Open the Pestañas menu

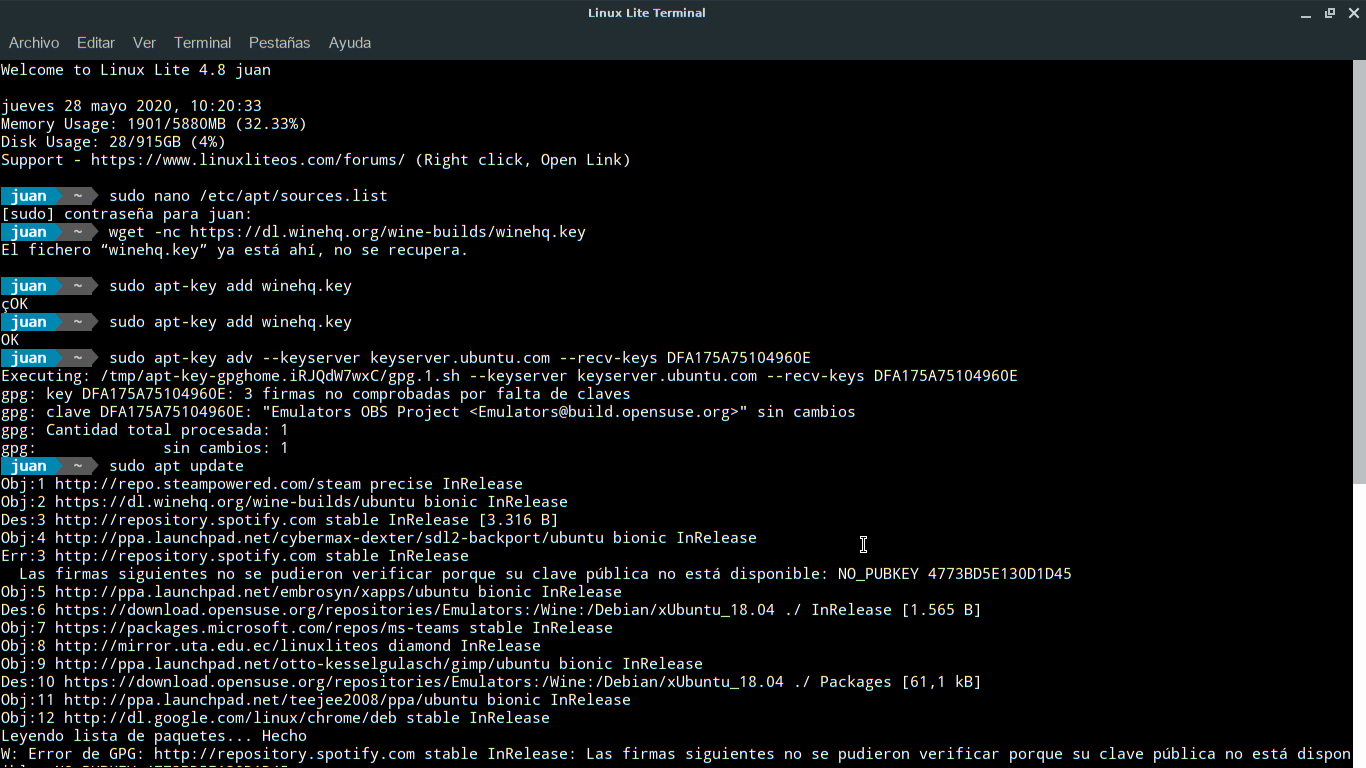click(279, 43)
